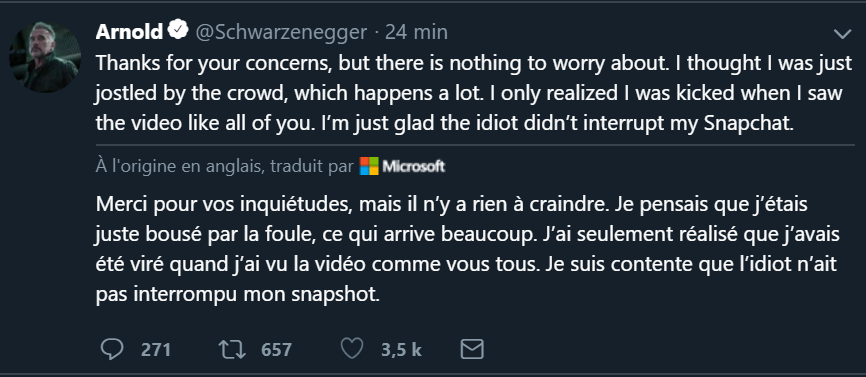This screenshot has width=866, height=377.
Task: Click the French translated tweet text
Action: click(468, 250)
